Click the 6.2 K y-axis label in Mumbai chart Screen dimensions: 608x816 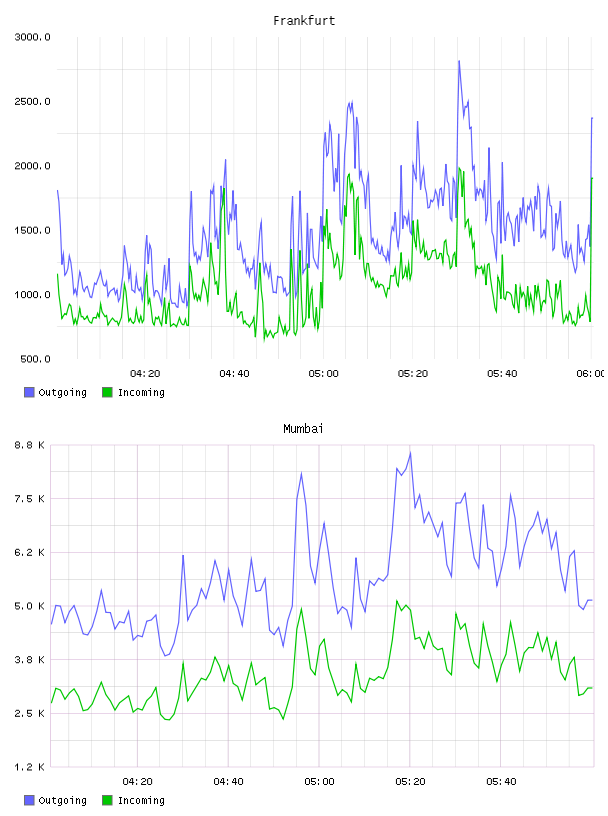[x=30, y=553]
